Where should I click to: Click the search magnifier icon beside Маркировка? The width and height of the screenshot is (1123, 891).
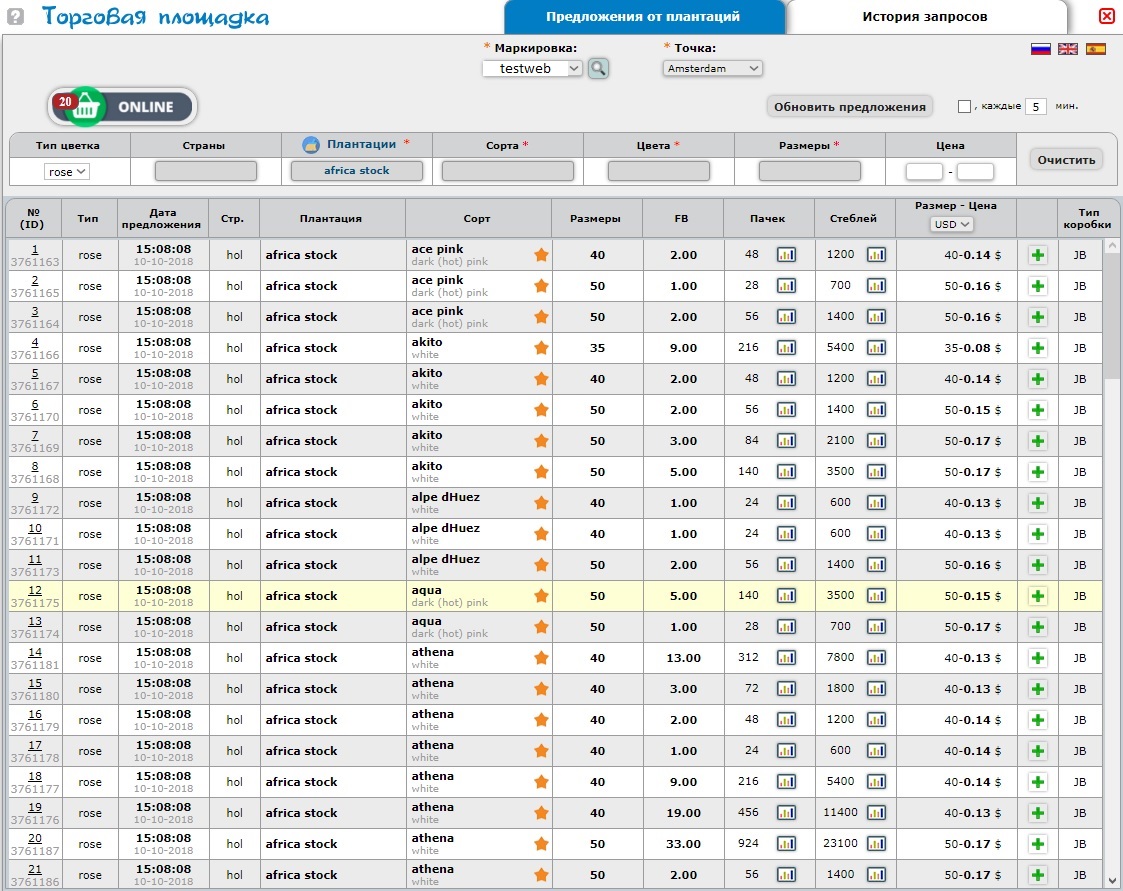point(598,68)
